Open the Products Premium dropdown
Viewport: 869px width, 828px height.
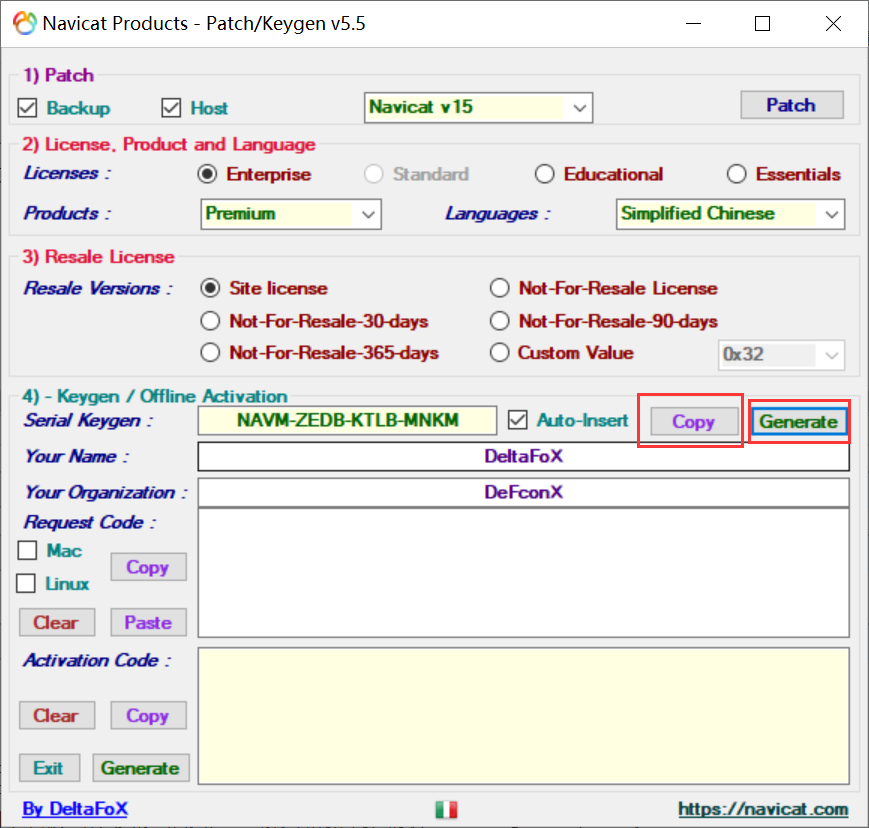(291, 214)
